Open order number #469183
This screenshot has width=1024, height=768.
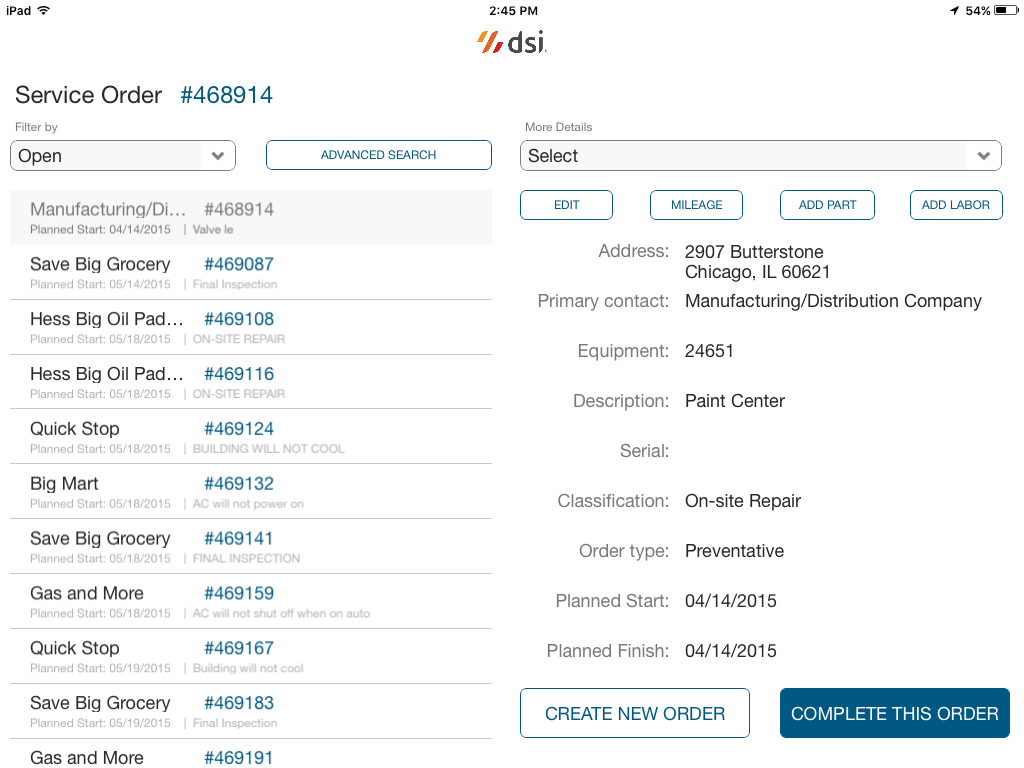(x=238, y=703)
